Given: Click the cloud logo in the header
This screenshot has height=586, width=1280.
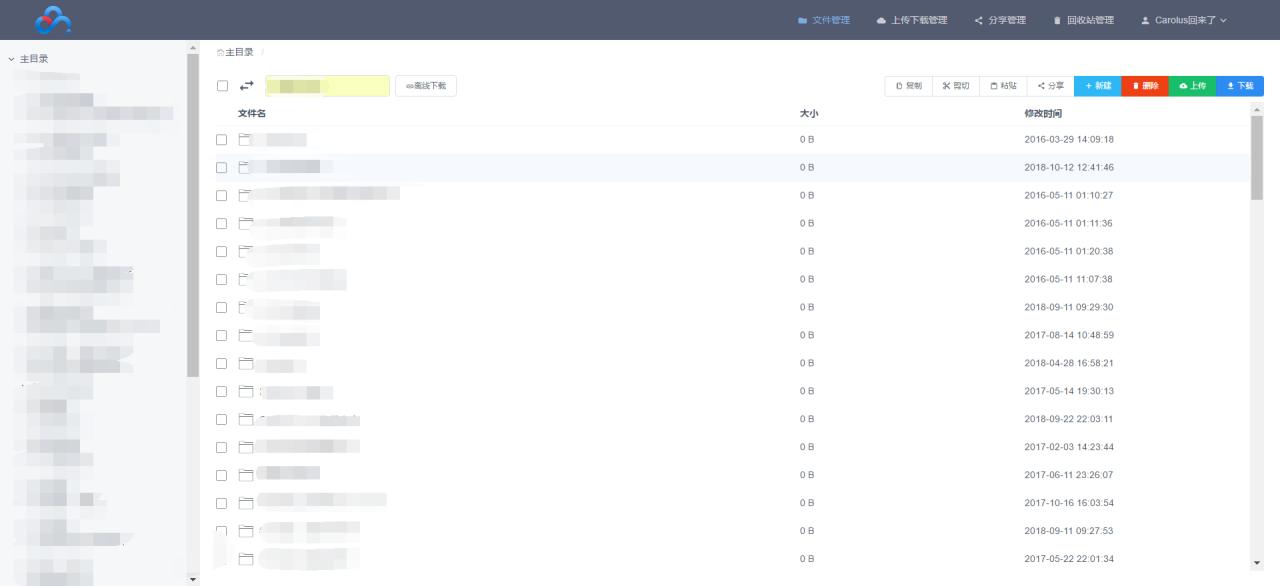Looking at the screenshot, I should [x=53, y=20].
